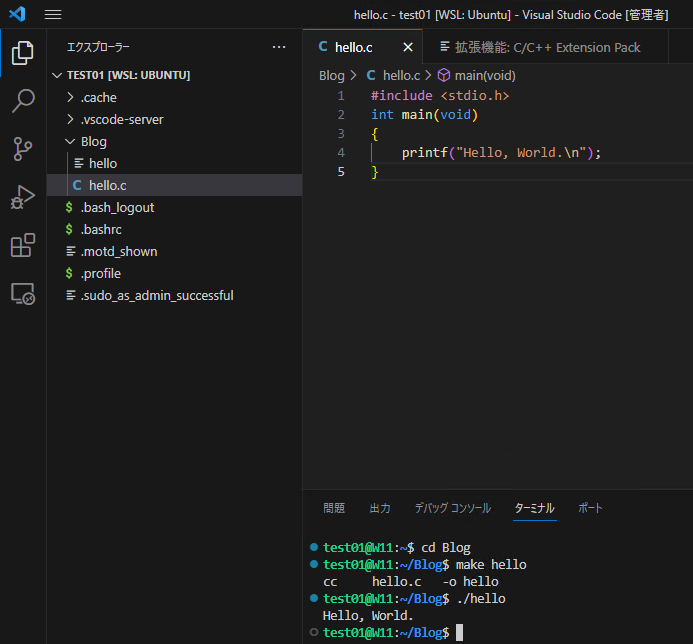Click the 'cd Blog' command in terminal
This screenshot has height=644, width=693.
(x=446, y=548)
